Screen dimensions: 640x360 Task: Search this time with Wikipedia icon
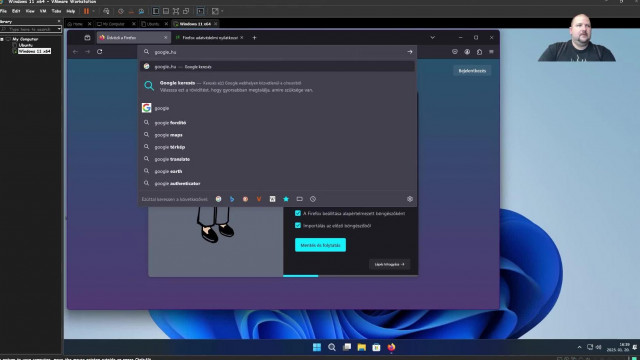tap(272, 199)
